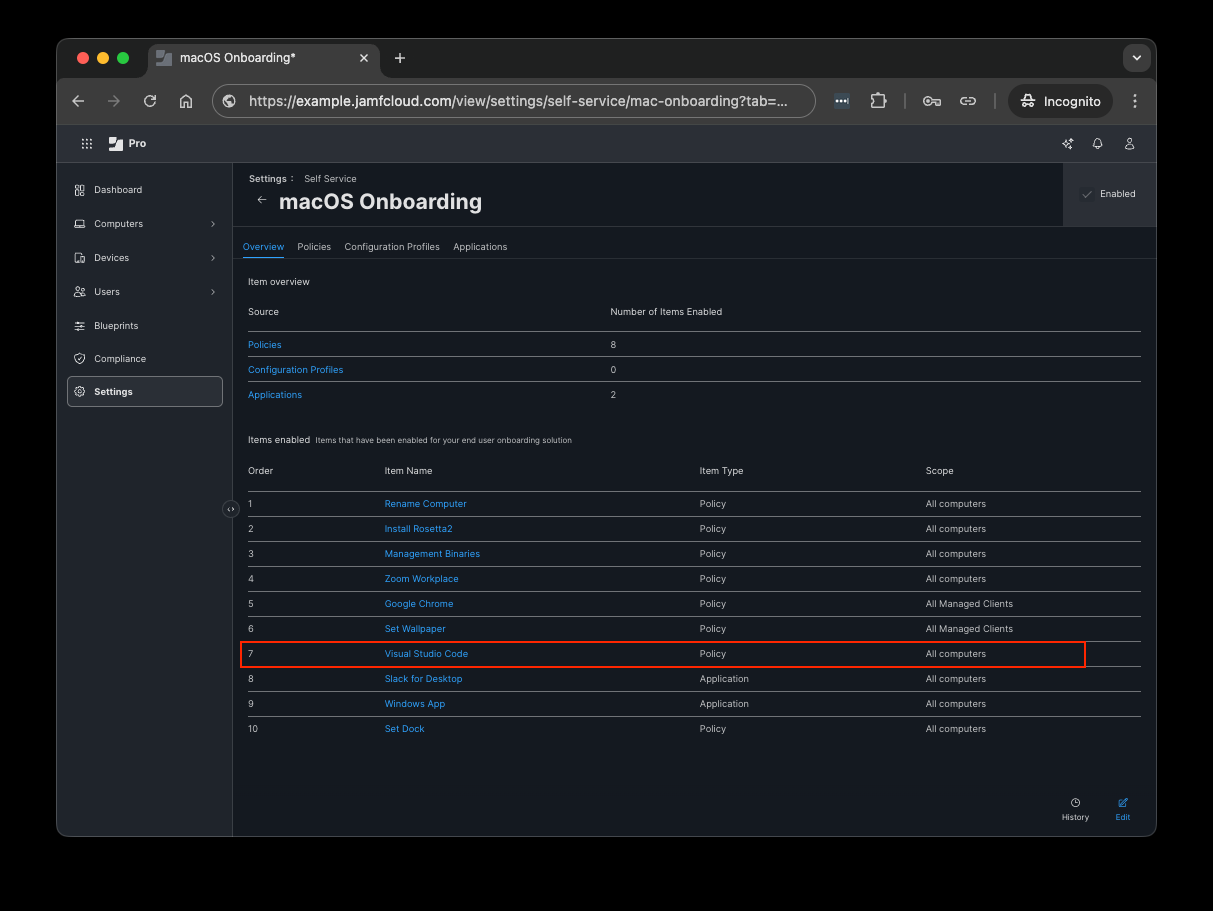The height and width of the screenshot is (911, 1213).
Task: Open the Google Chrome policy
Action: (x=419, y=604)
